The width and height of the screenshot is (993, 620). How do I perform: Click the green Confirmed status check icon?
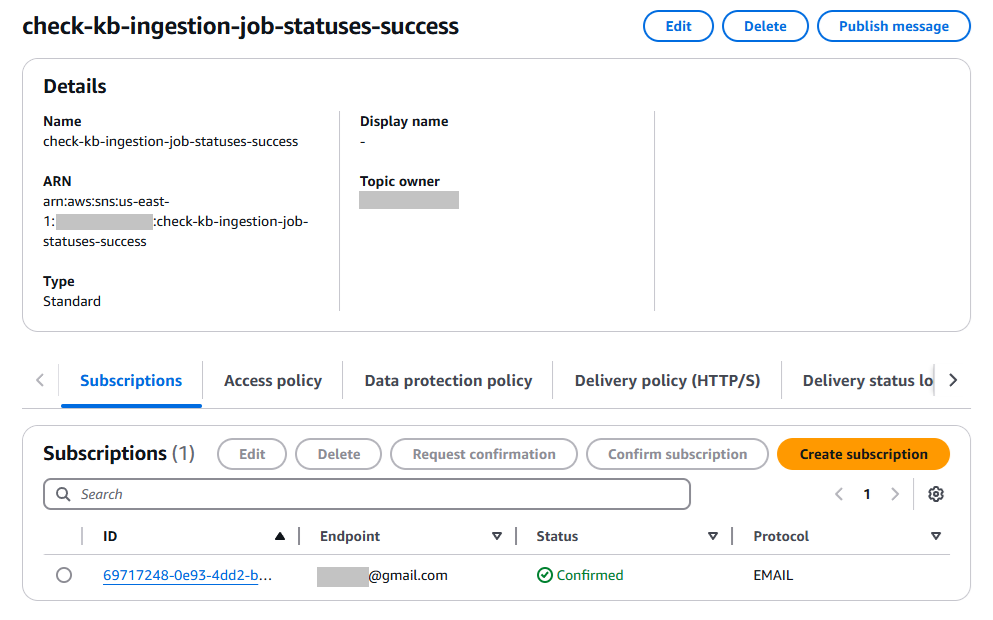click(545, 575)
